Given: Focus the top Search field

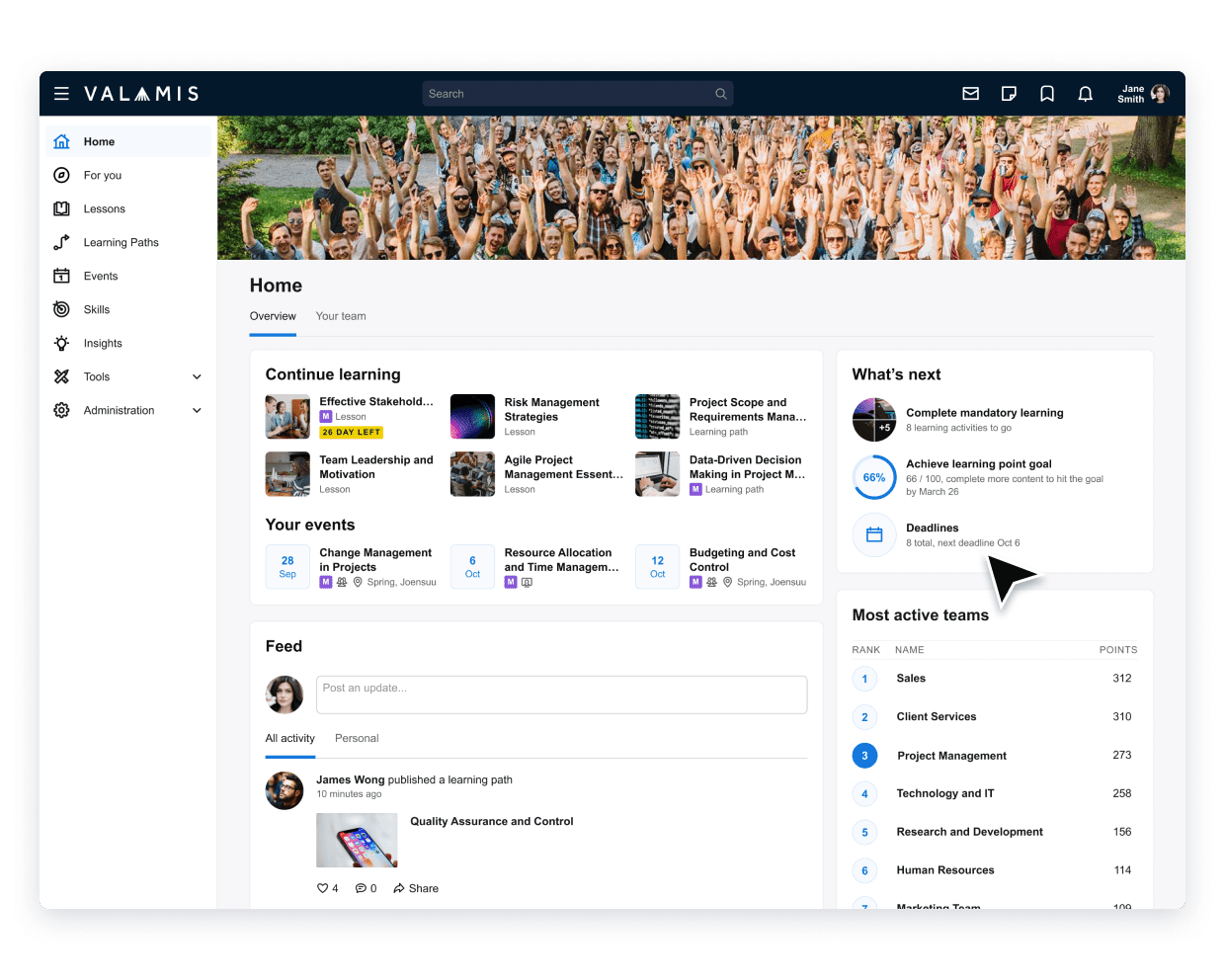Looking at the screenshot, I should pos(577,94).
